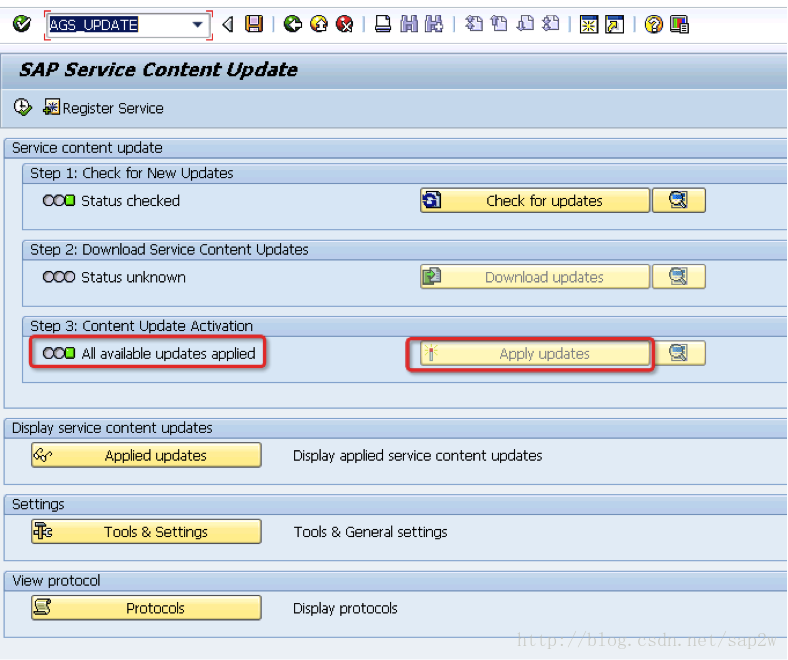Click the 'Service content update' group header
Image resolution: width=788 pixels, height=660 pixels.
click(x=87, y=148)
